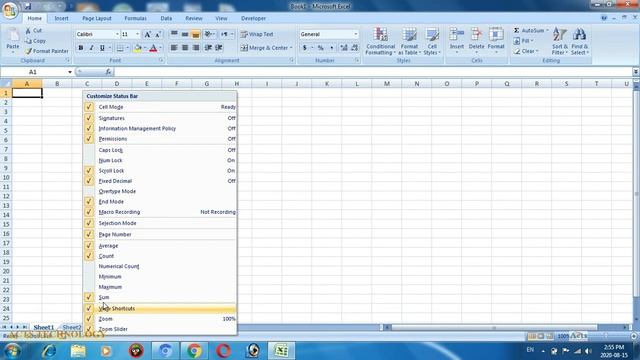Viewport: 640px width, 360px height.
Task: Click the Delete cells icon
Action: 476,35
